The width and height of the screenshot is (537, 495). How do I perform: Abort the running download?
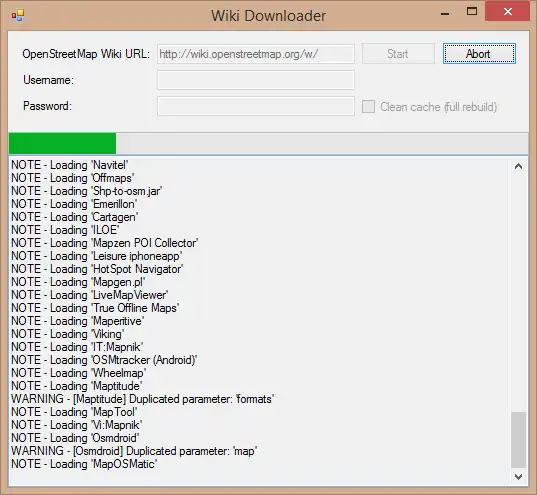tap(479, 53)
